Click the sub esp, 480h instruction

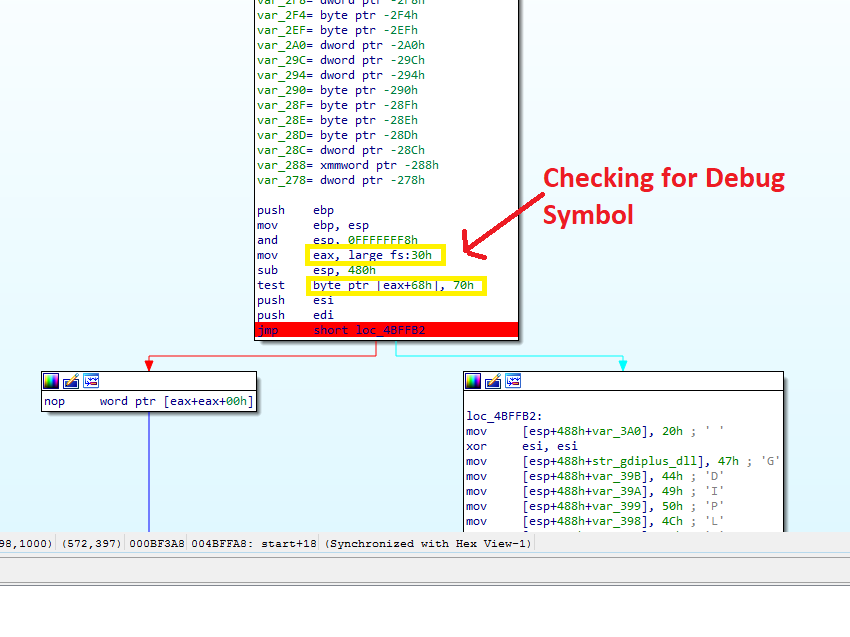(317, 270)
